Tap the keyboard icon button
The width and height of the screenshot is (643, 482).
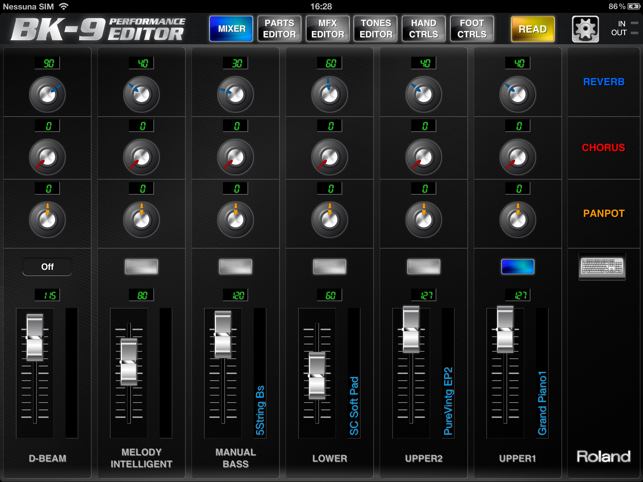pyautogui.click(x=601, y=267)
